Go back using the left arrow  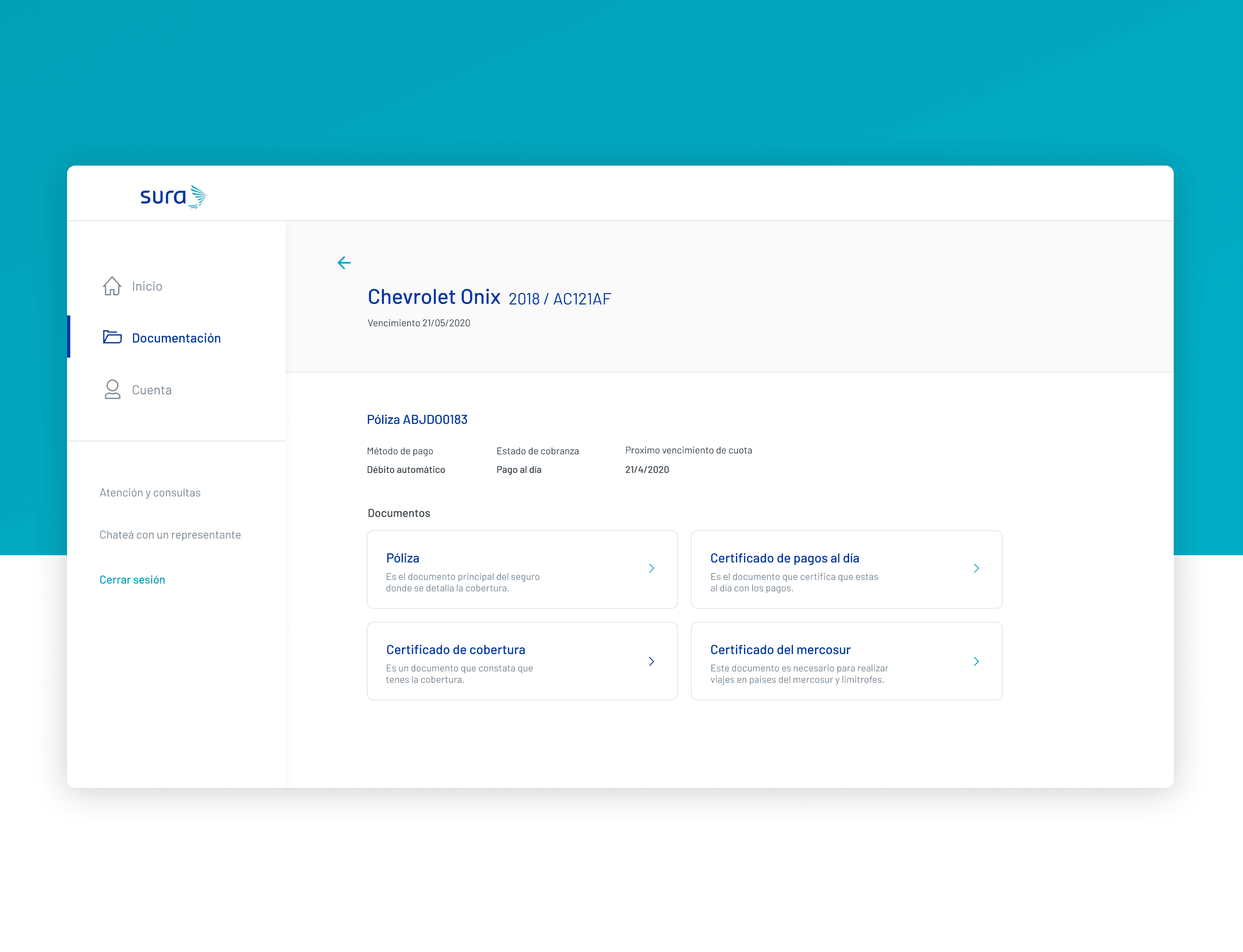click(x=344, y=262)
